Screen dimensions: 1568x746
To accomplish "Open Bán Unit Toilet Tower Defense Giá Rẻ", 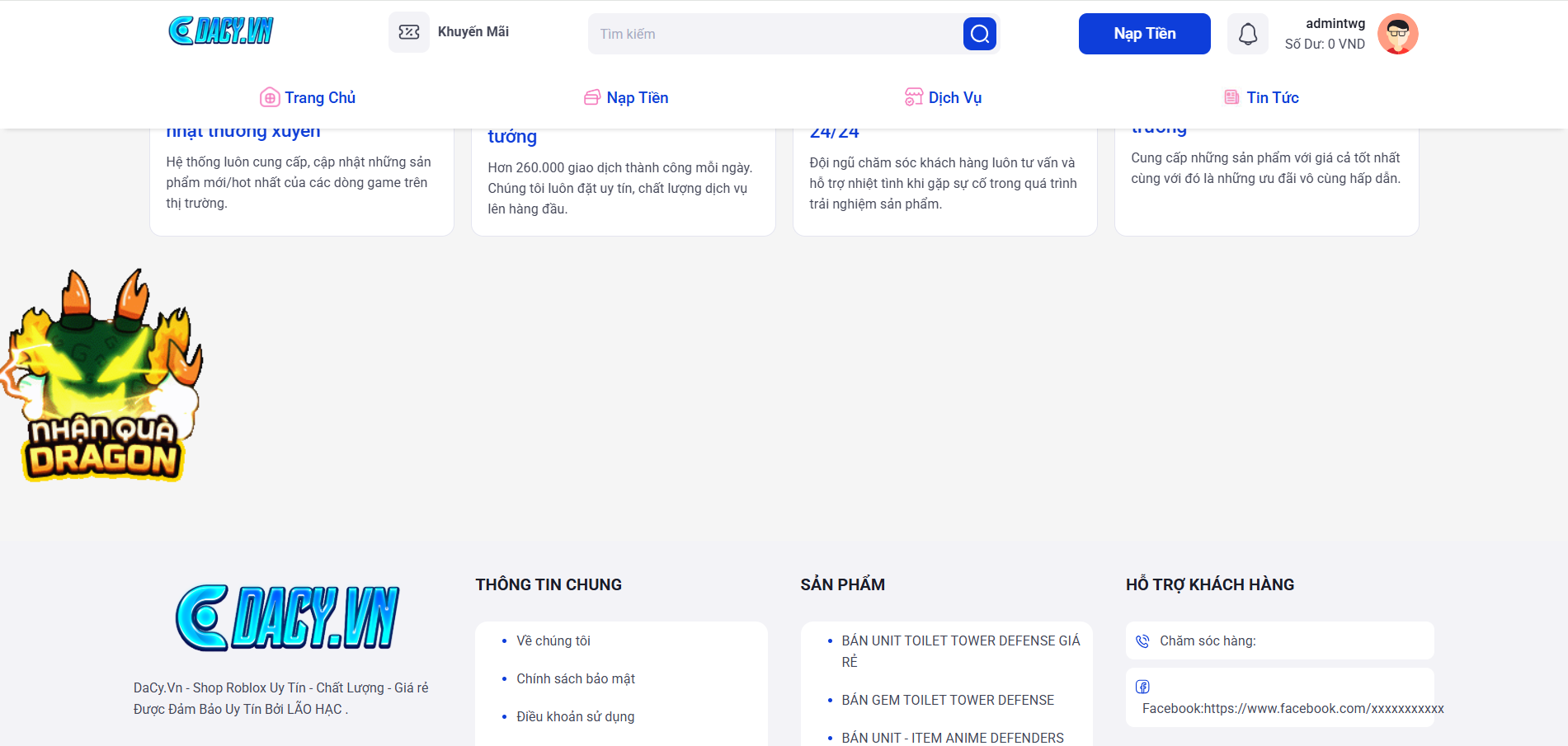I will [x=961, y=651].
